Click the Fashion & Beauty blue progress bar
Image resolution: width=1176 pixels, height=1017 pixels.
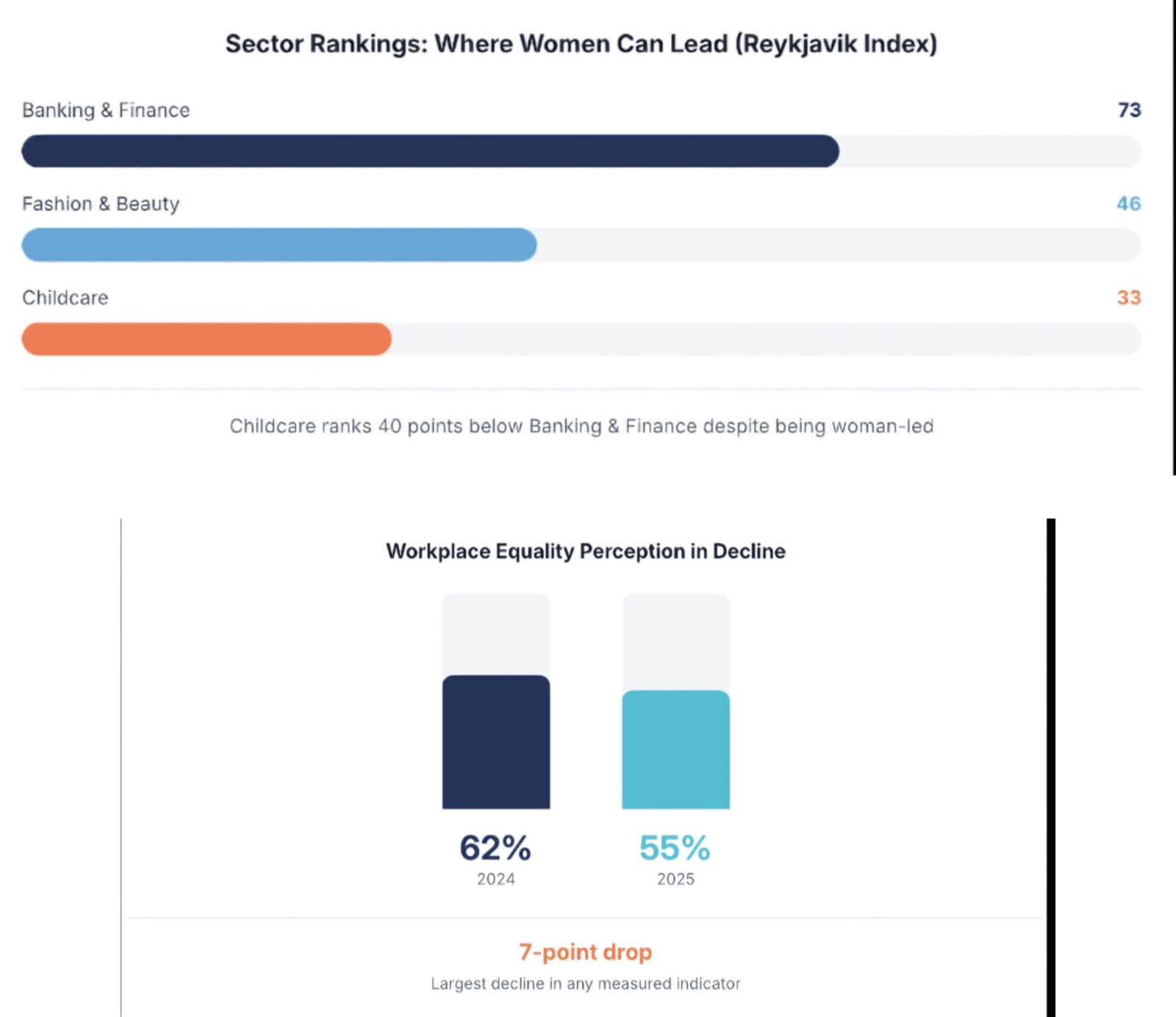(279, 245)
